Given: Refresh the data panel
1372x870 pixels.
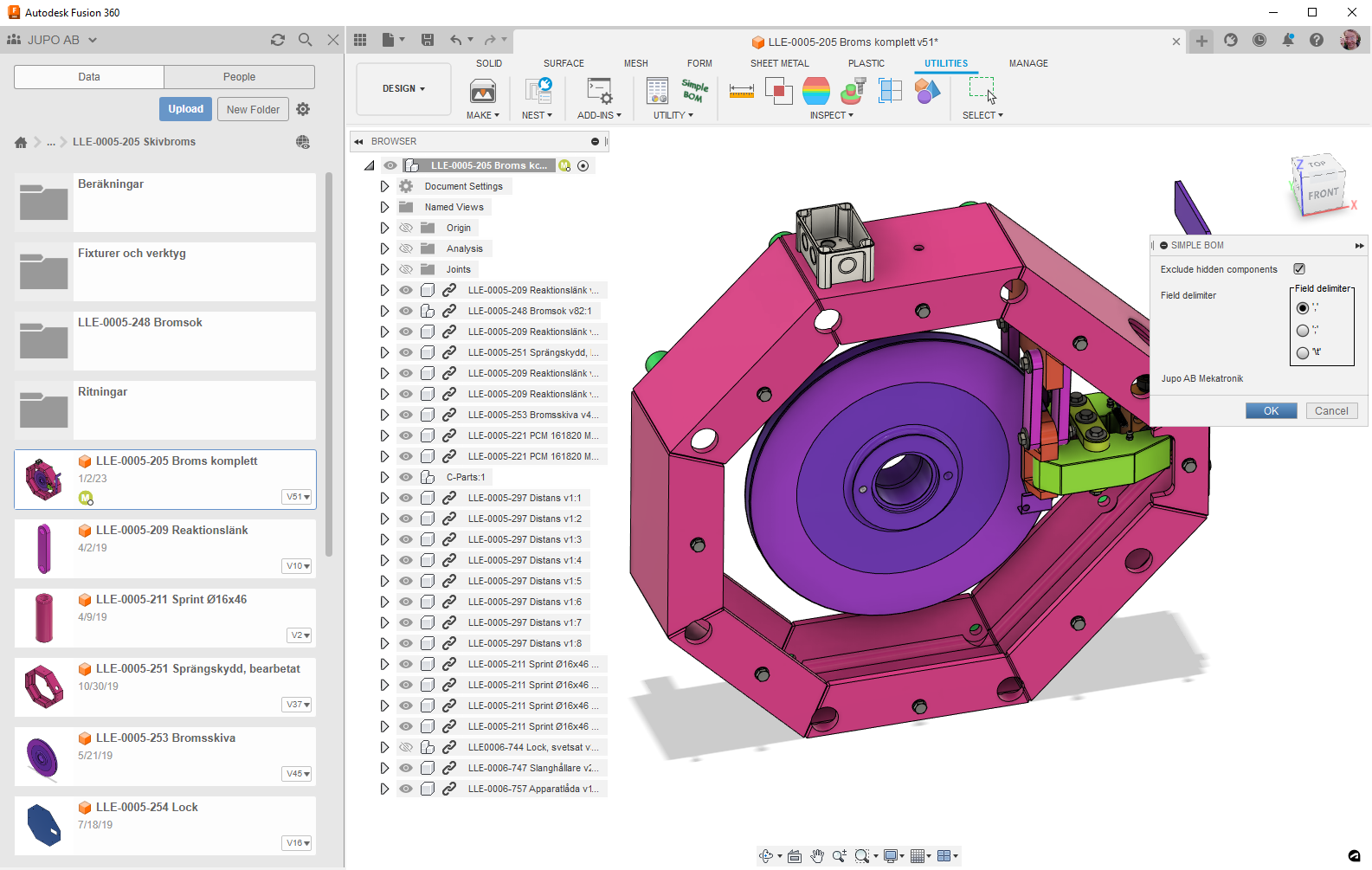Looking at the screenshot, I should (278, 40).
